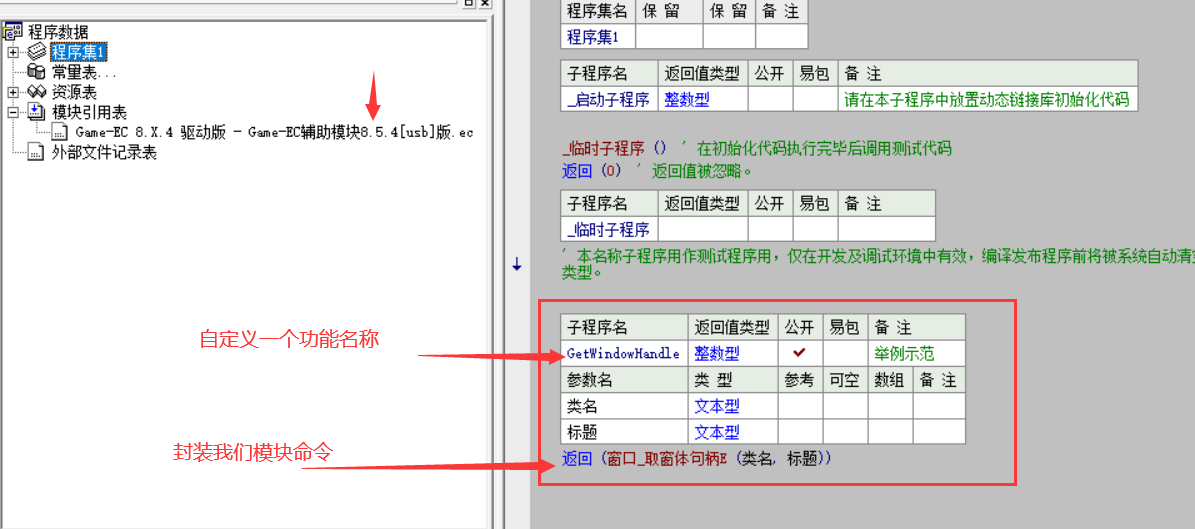Select the GetWindowHandle subroutine name
Screen dimensions: 1195x529
click(623, 353)
